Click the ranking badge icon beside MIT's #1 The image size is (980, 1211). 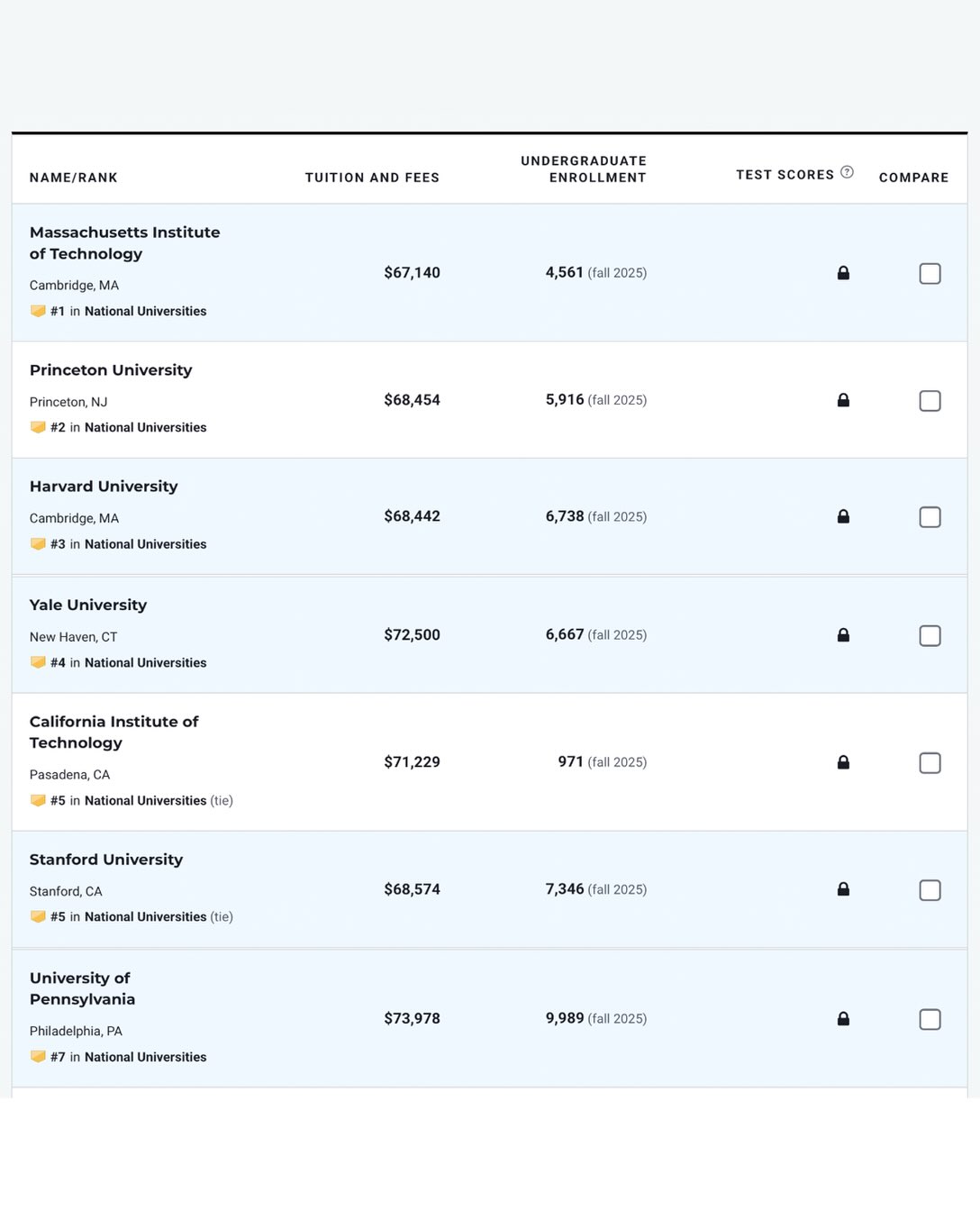point(38,311)
